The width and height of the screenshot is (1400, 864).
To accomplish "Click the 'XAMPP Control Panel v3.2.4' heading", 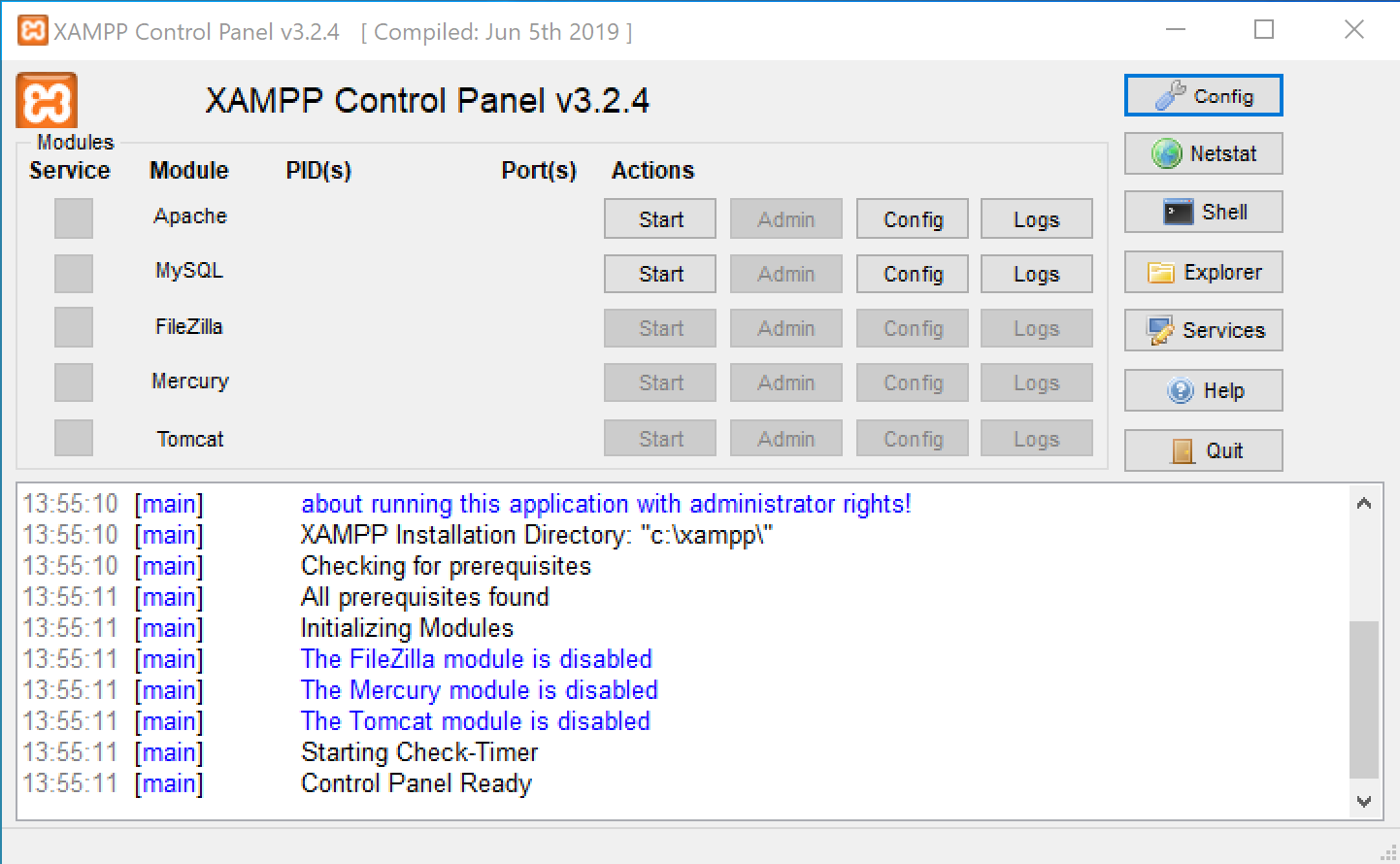I will point(427,101).
